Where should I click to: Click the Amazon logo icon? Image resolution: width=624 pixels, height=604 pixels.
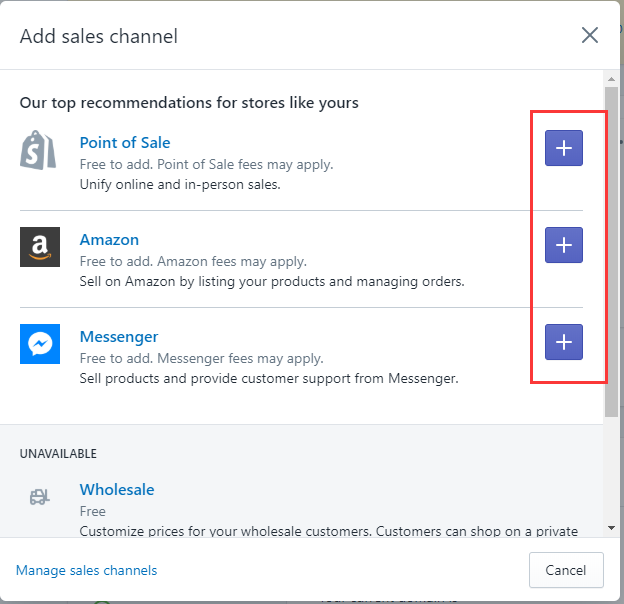pos(40,247)
